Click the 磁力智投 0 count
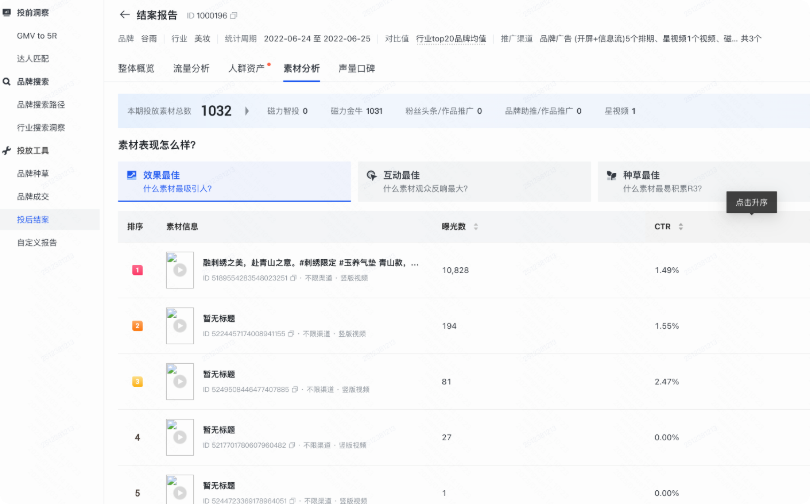This screenshot has width=810, height=504. tap(287, 111)
